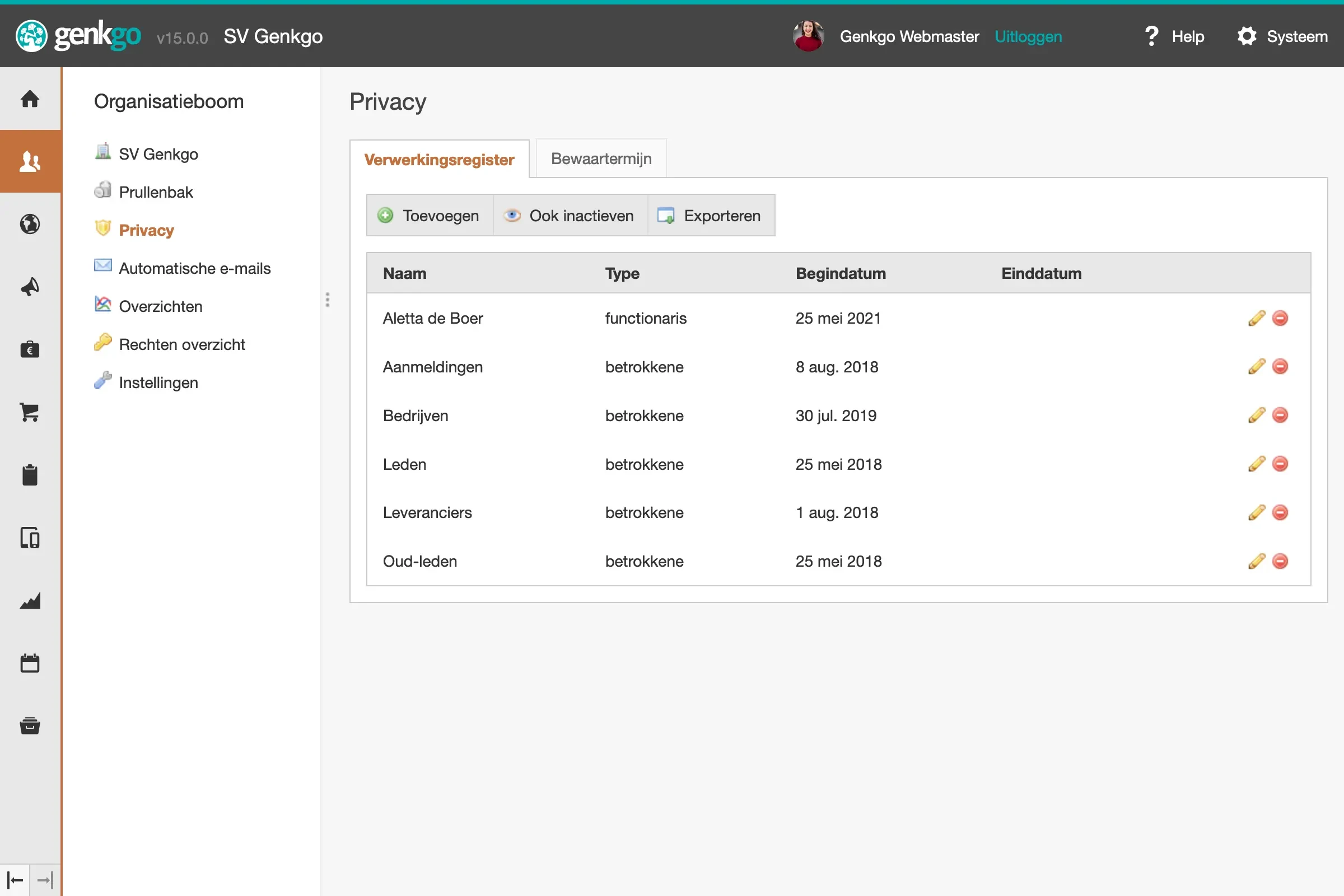Open Rechten overzicht in the tree
Viewport: 1344px width, 896px height.
pos(181,344)
